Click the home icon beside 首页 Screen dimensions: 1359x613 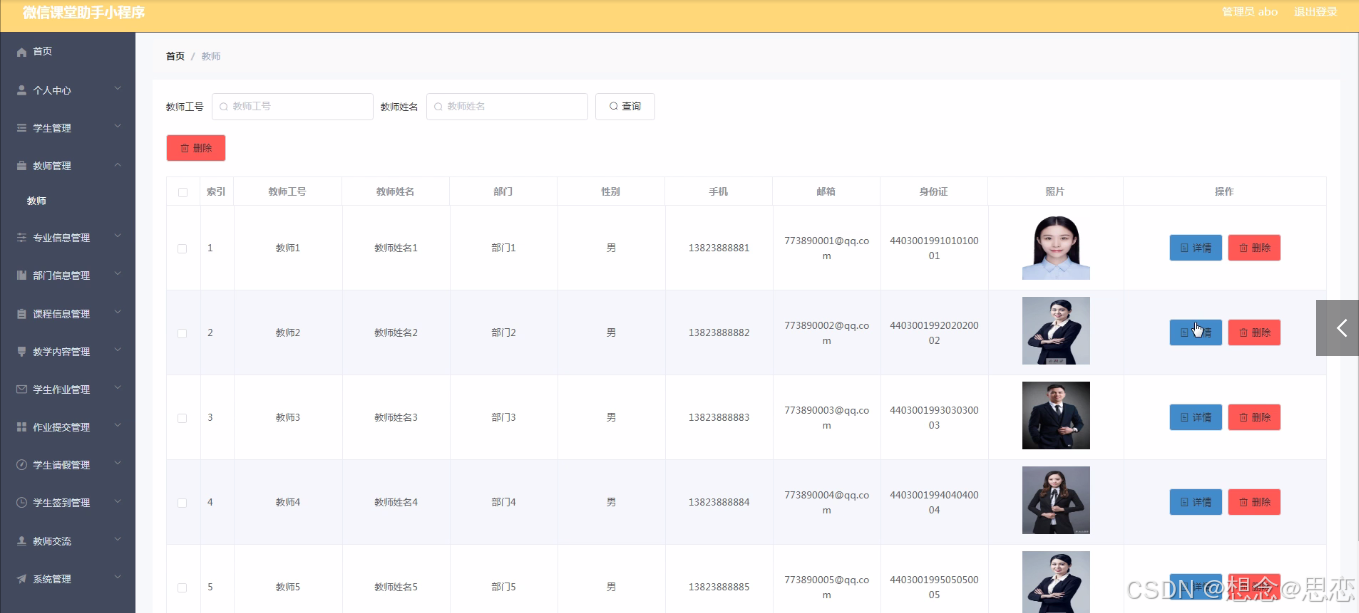click(x=21, y=52)
